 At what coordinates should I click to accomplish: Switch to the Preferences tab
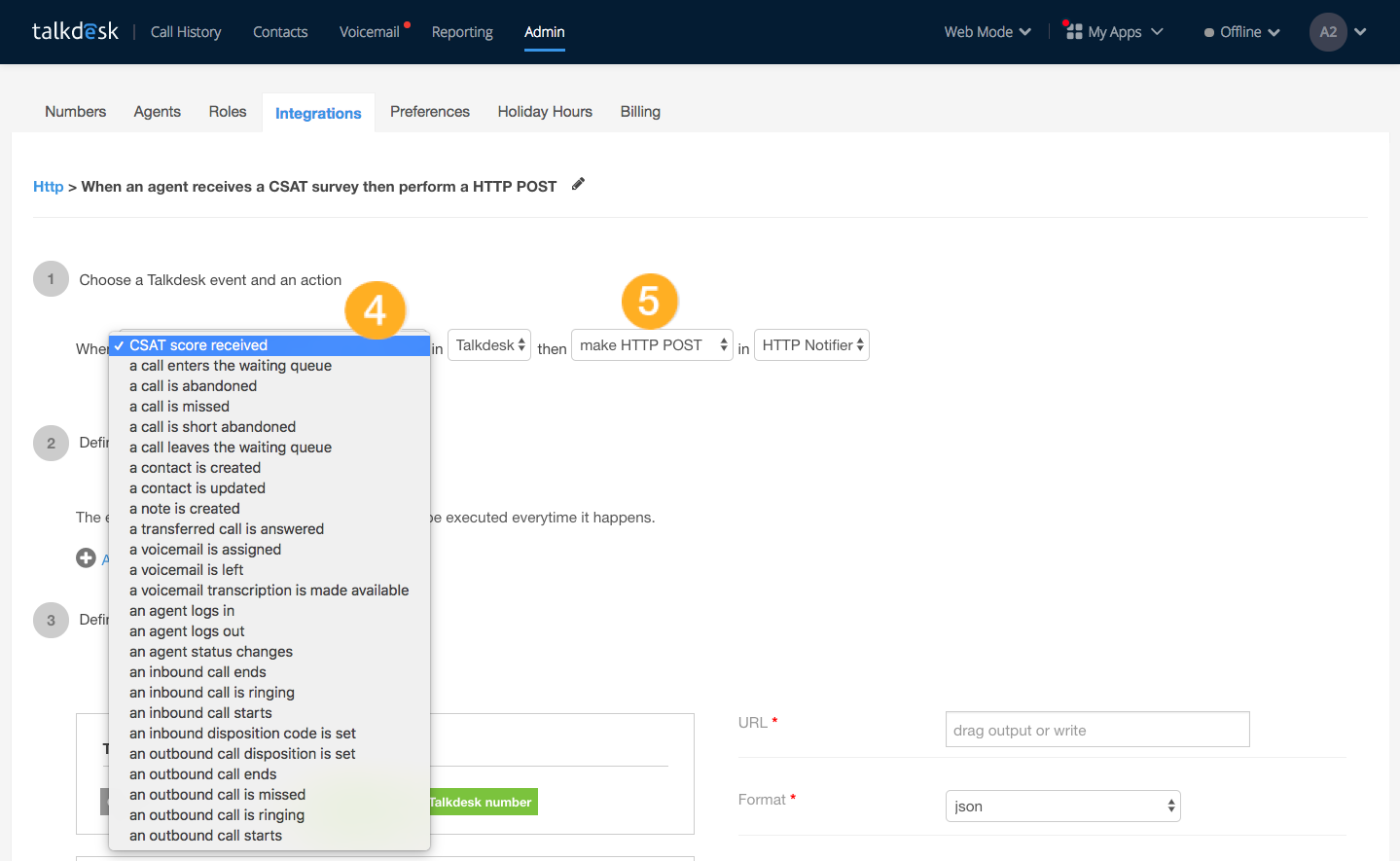pos(429,111)
